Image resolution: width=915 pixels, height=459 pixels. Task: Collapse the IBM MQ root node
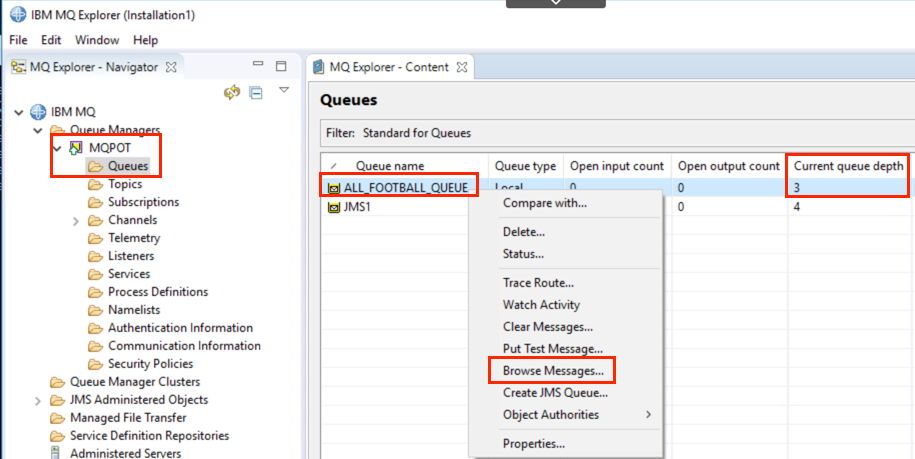(19, 112)
